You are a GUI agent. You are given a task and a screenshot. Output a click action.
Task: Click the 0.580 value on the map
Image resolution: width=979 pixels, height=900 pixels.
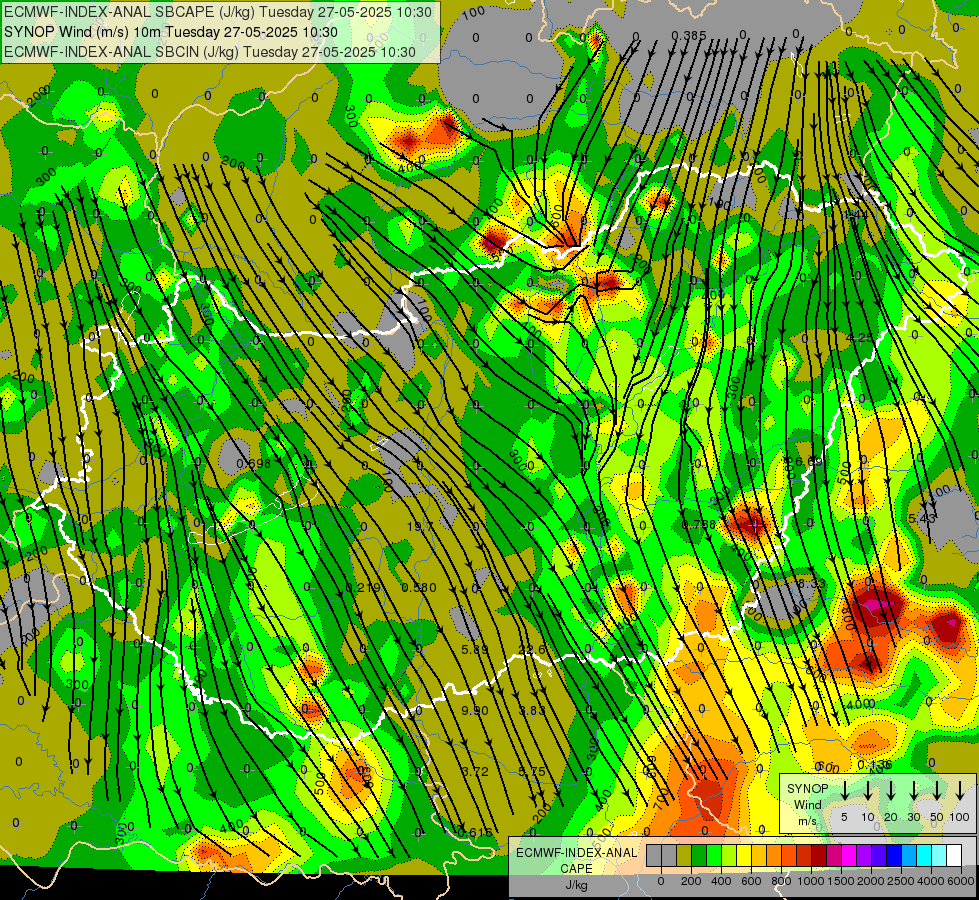(419, 588)
